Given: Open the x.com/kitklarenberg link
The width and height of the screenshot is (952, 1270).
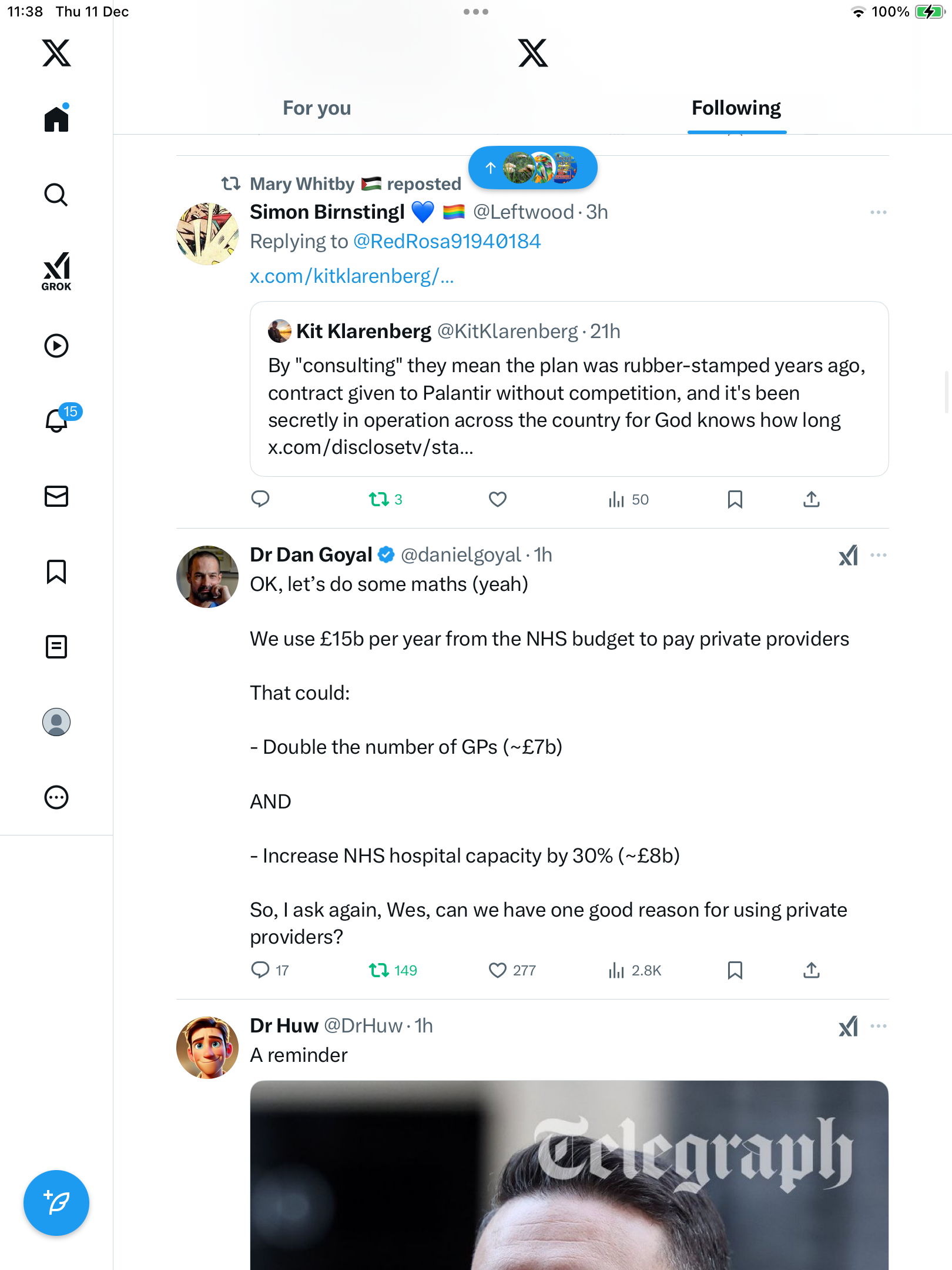Looking at the screenshot, I should pos(351,276).
